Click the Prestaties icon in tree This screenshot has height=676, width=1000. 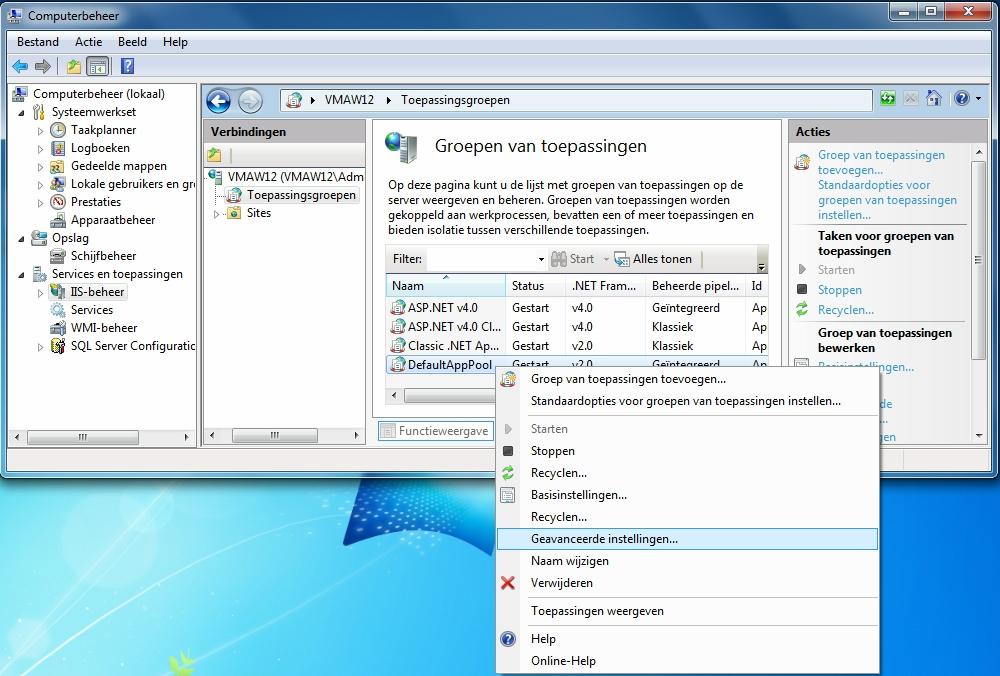58,202
